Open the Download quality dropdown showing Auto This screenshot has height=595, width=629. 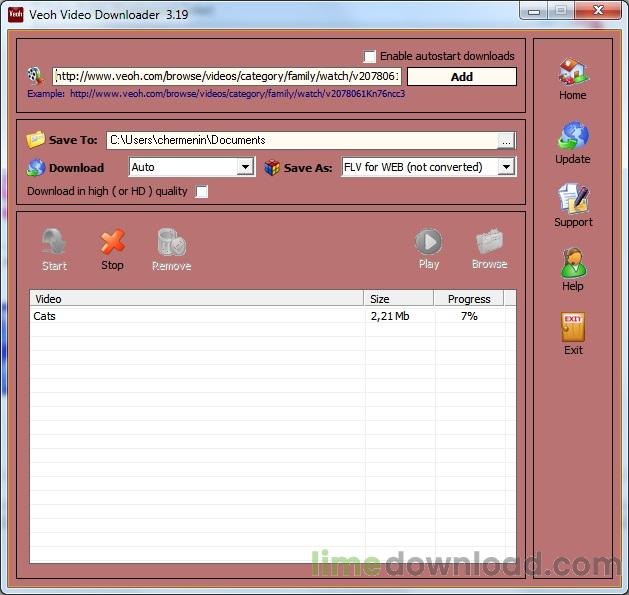pyautogui.click(x=192, y=167)
